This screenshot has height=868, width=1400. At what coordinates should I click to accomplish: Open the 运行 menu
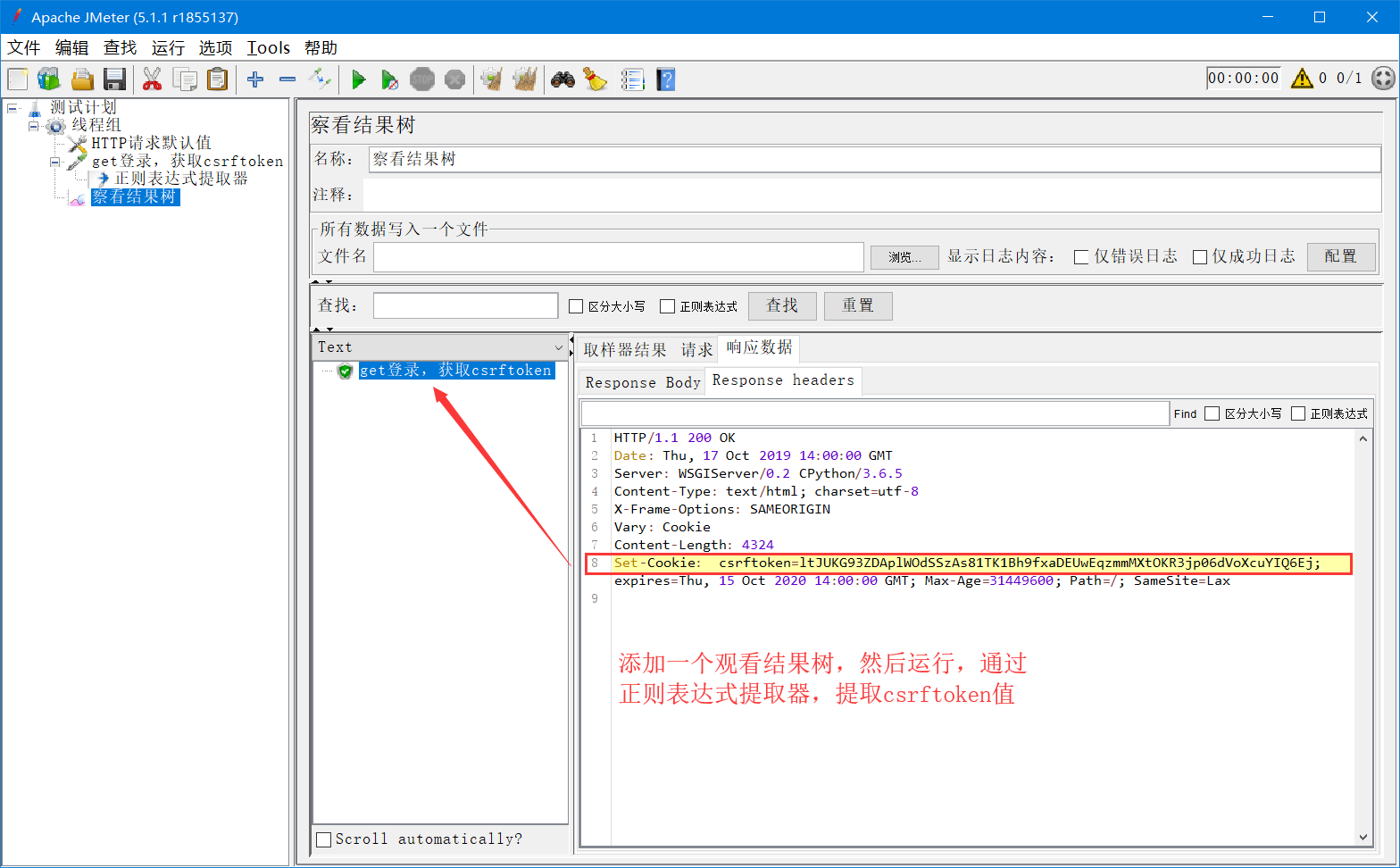click(x=168, y=47)
